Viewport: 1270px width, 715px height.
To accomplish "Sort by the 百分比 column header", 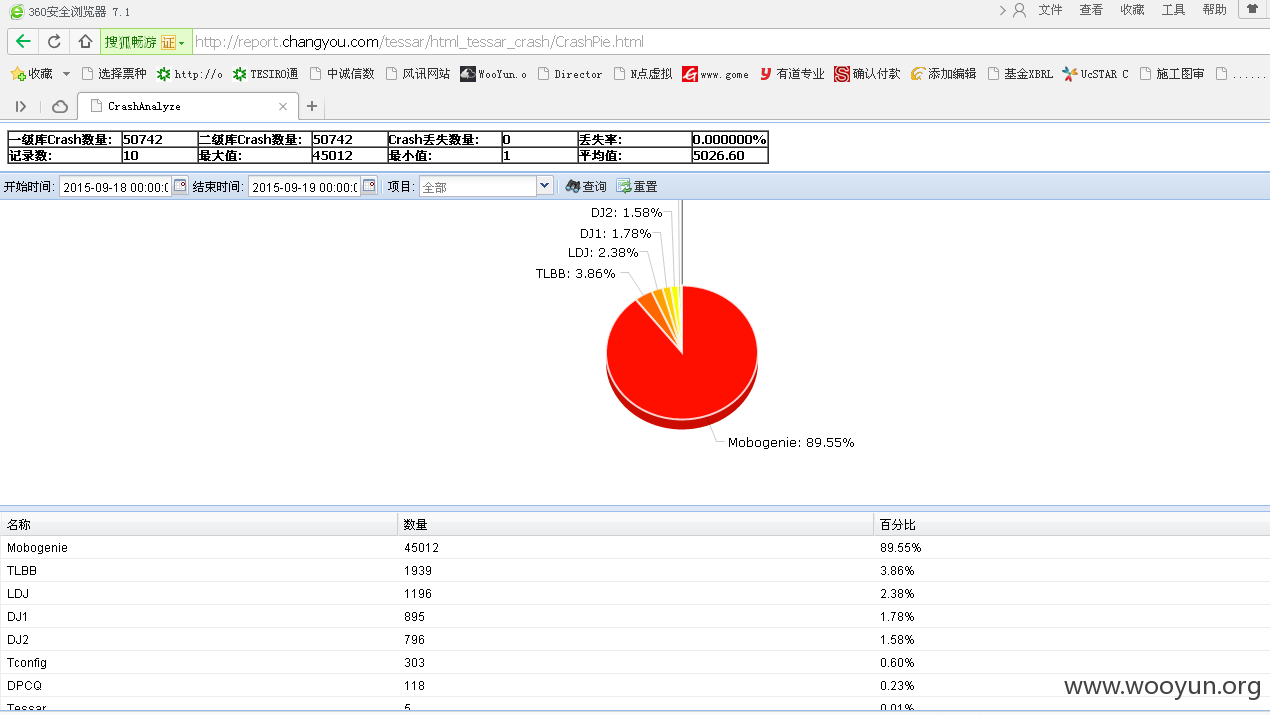I will (x=1072, y=524).
